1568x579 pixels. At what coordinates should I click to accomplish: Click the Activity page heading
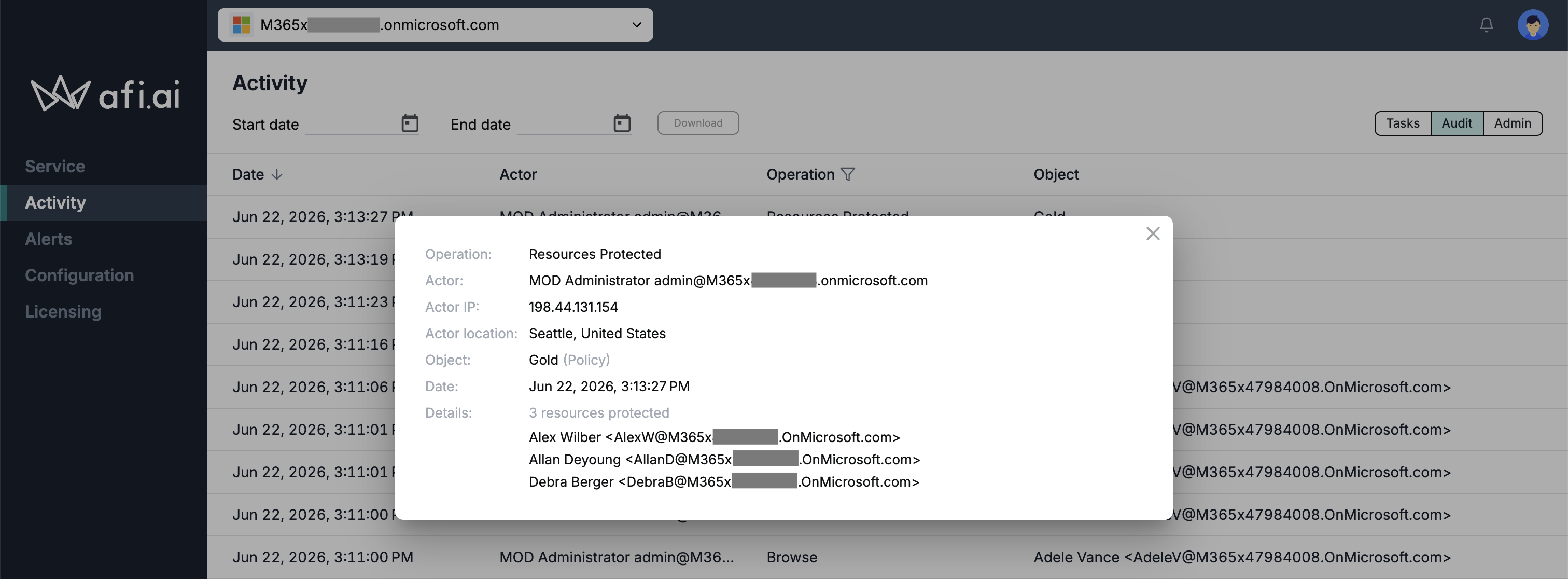point(270,83)
